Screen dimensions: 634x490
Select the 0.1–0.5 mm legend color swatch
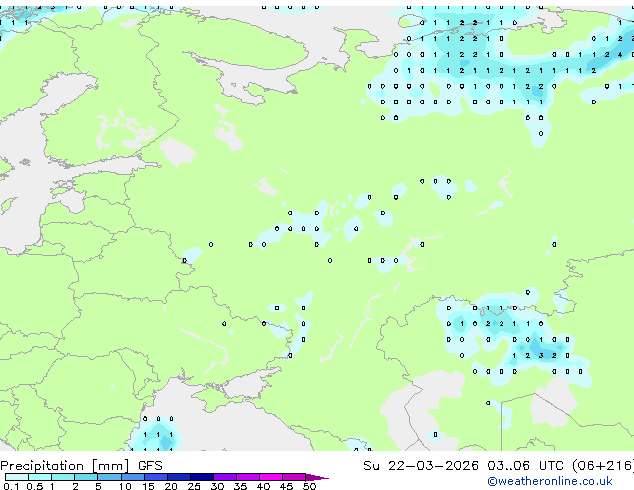coord(17,477)
